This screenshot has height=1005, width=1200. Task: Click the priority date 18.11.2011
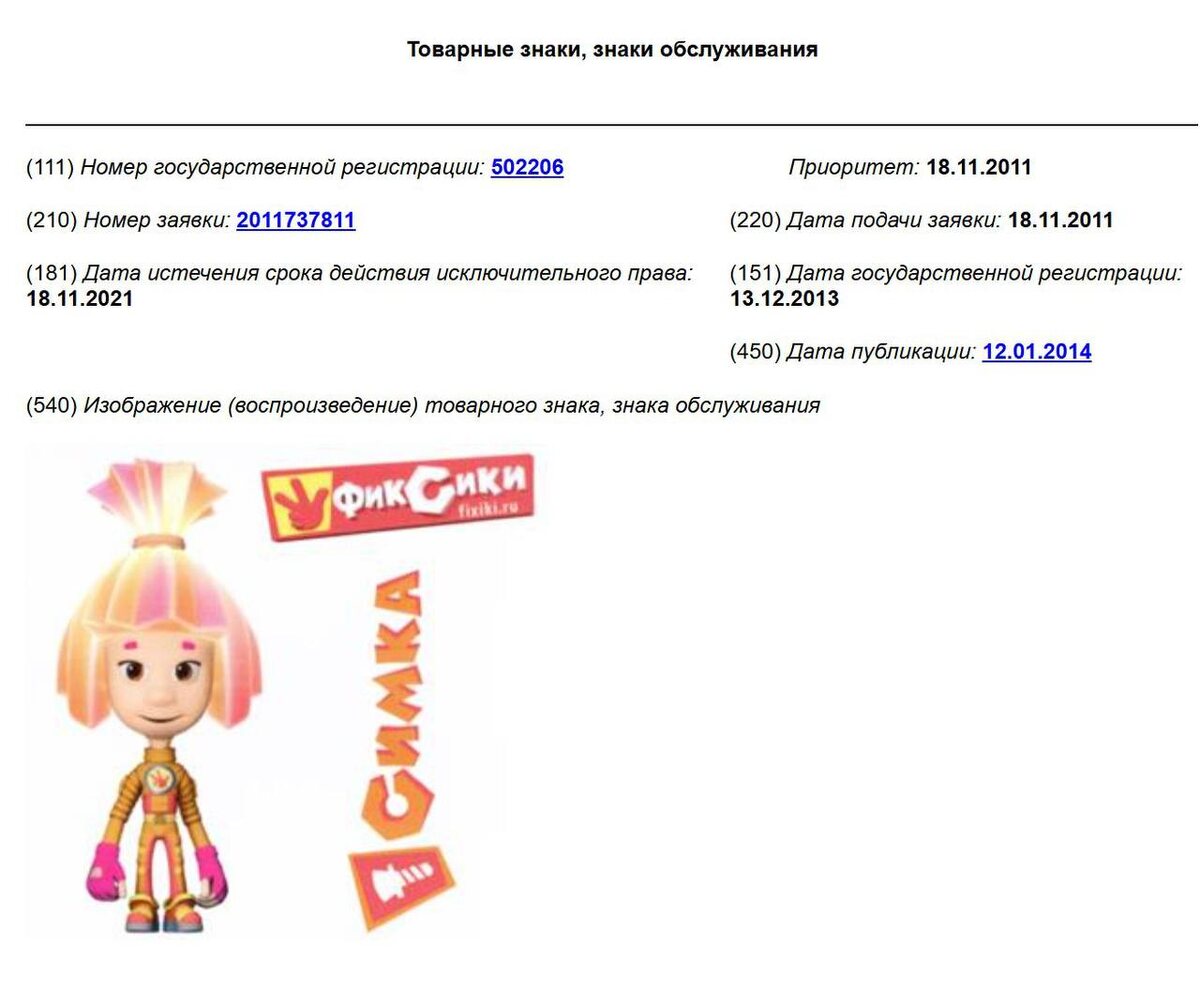[978, 167]
